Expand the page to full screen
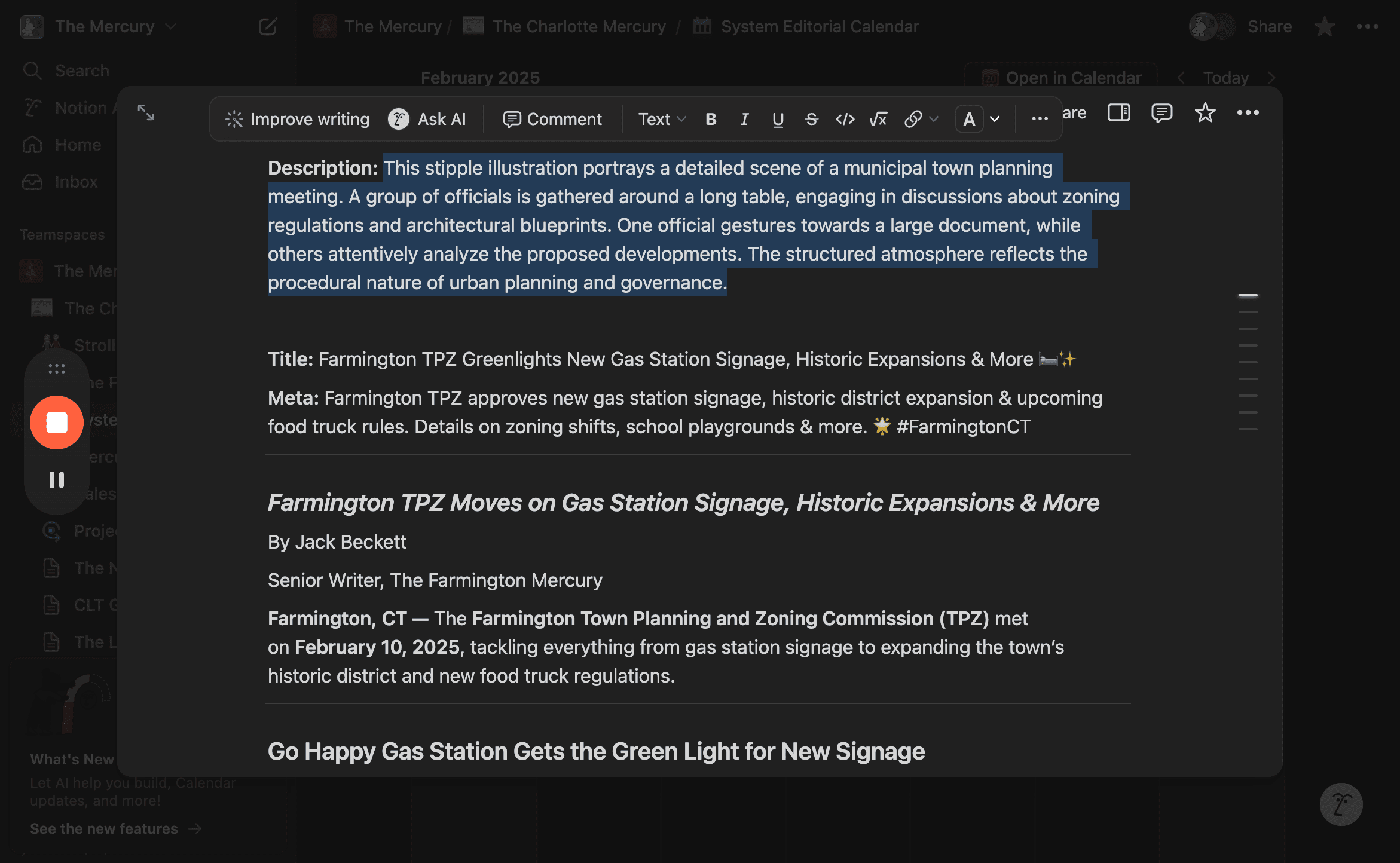 tap(146, 112)
